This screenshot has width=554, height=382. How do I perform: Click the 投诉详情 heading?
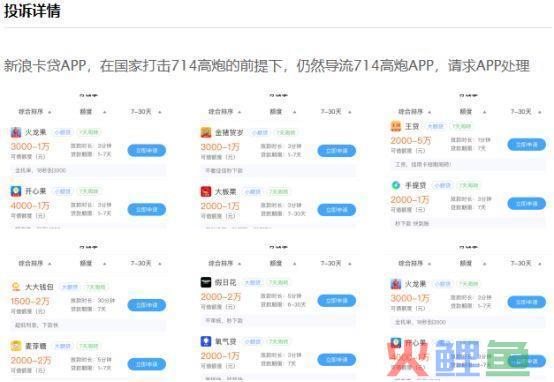(32, 11)
